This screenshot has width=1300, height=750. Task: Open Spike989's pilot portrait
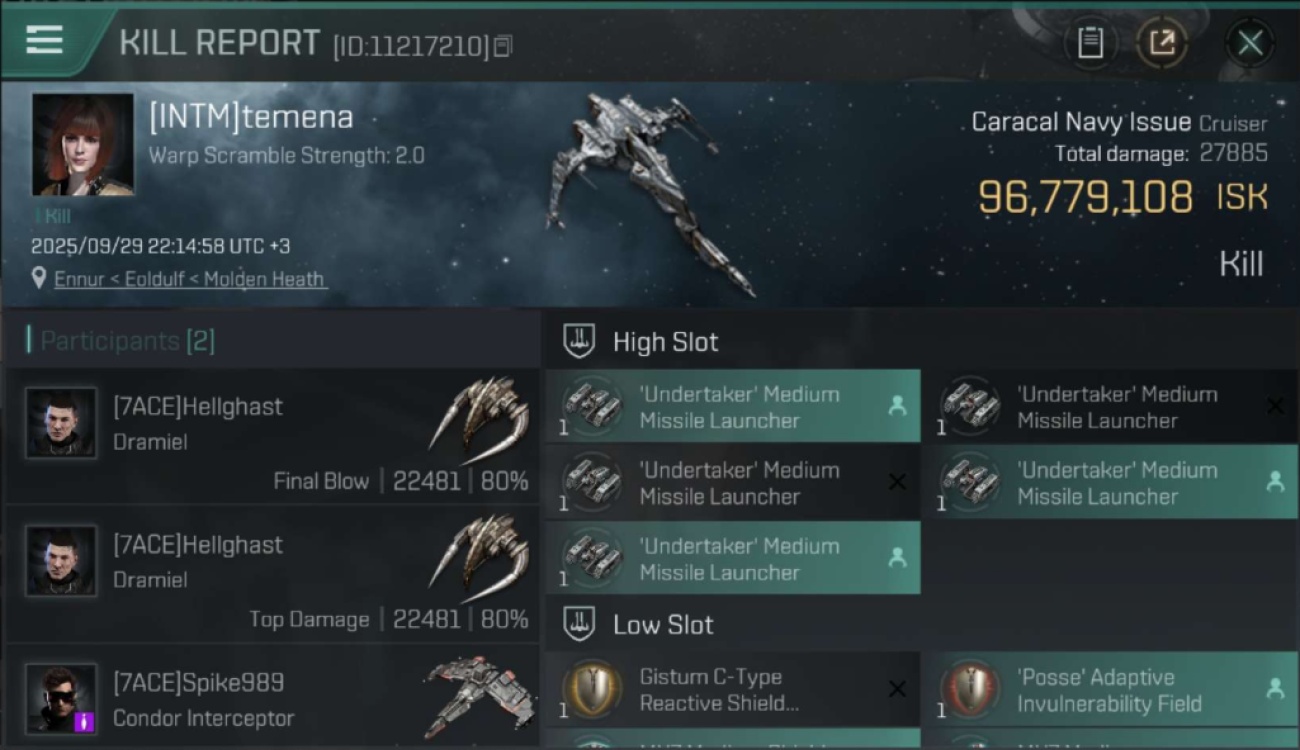pyautogui.click(x=61, y=698)
